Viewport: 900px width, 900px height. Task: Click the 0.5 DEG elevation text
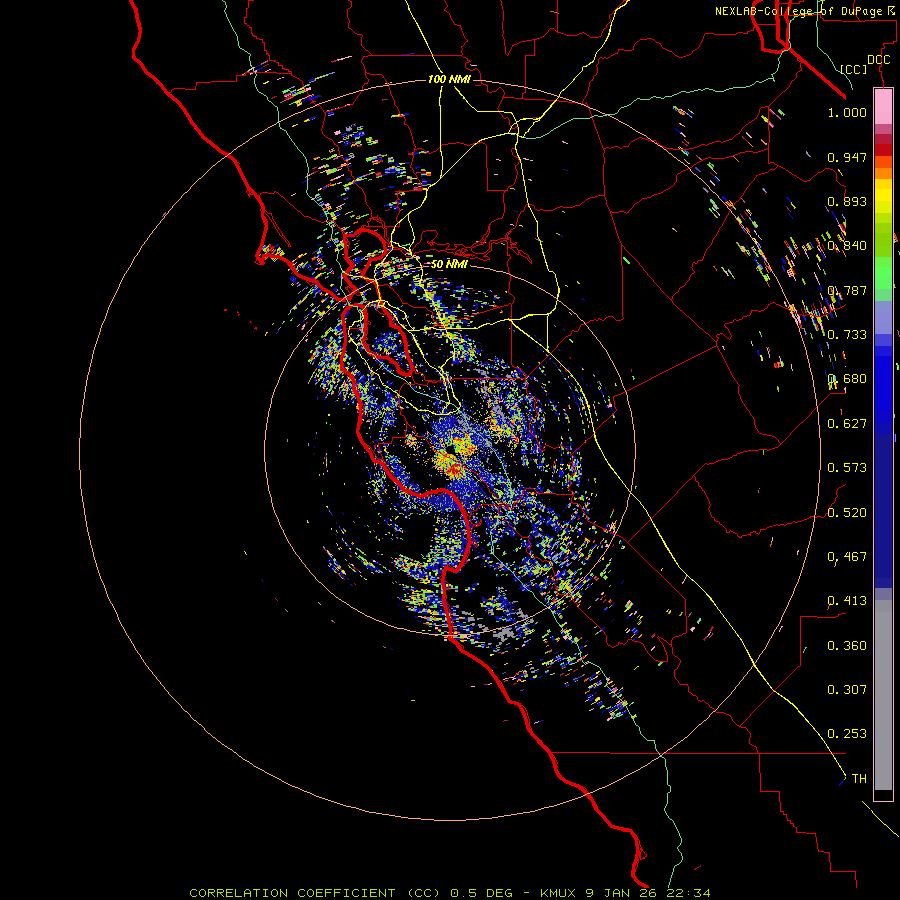point(482,893)
